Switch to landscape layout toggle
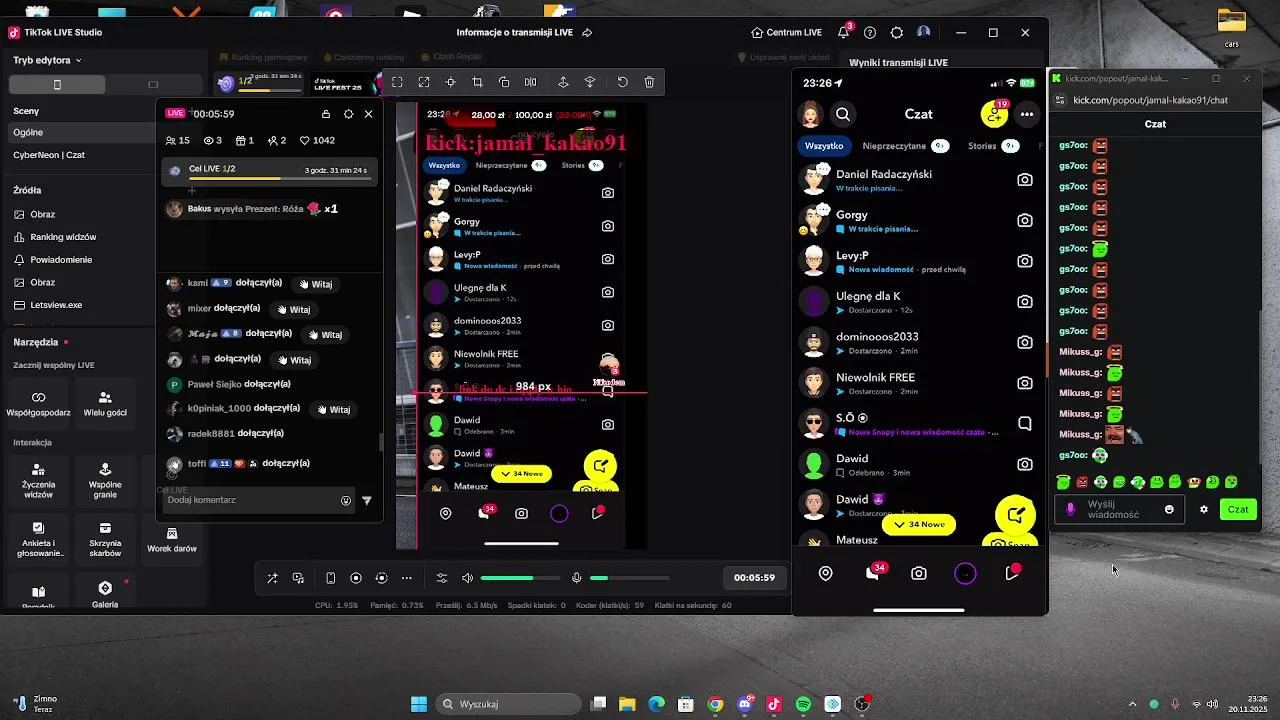This screenshot has height=720, width=1280. pos(153,85)
